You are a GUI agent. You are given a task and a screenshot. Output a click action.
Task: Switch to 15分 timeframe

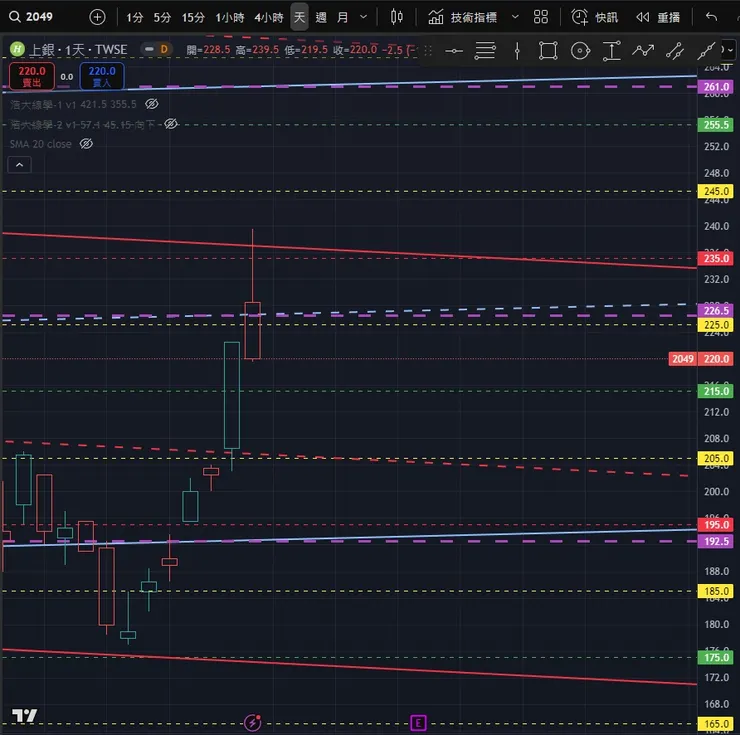(193, 17)
